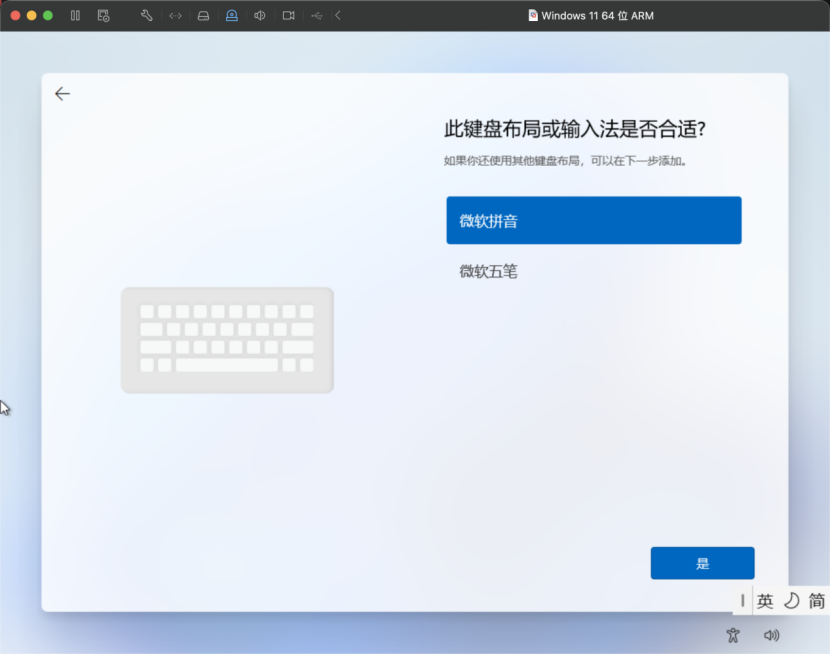Click the camera device icon
830x654 pixels.
288,15
